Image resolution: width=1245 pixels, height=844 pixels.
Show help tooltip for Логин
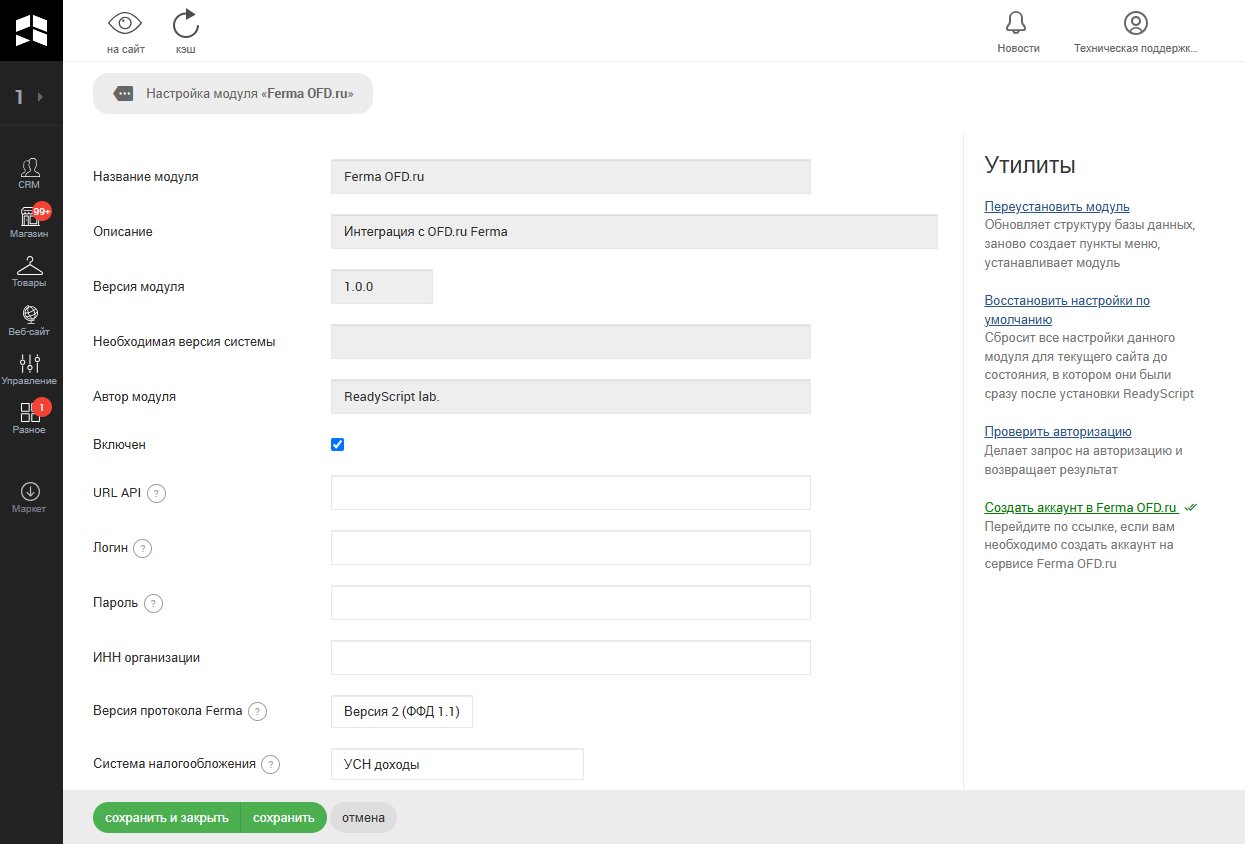pyautogui.click(x=143, y=548)
